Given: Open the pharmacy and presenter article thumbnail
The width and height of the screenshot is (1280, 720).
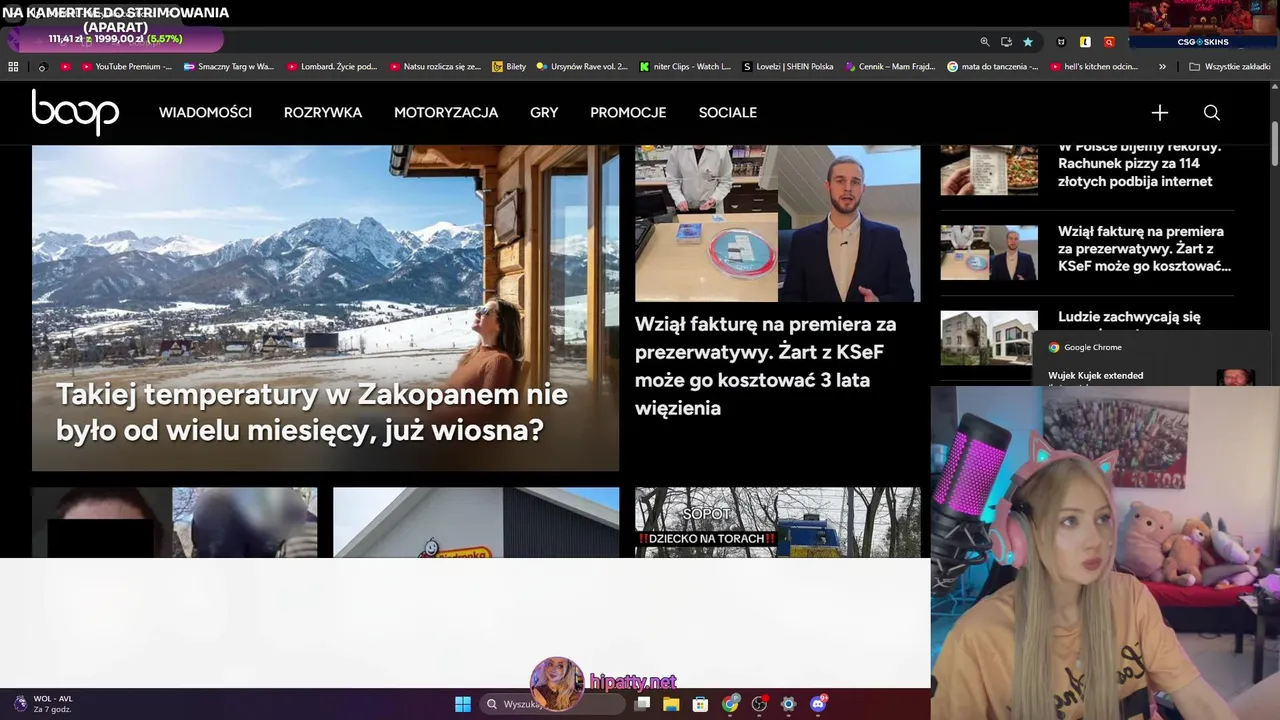Looking at the screenshot, I should (x=777, y=223).
